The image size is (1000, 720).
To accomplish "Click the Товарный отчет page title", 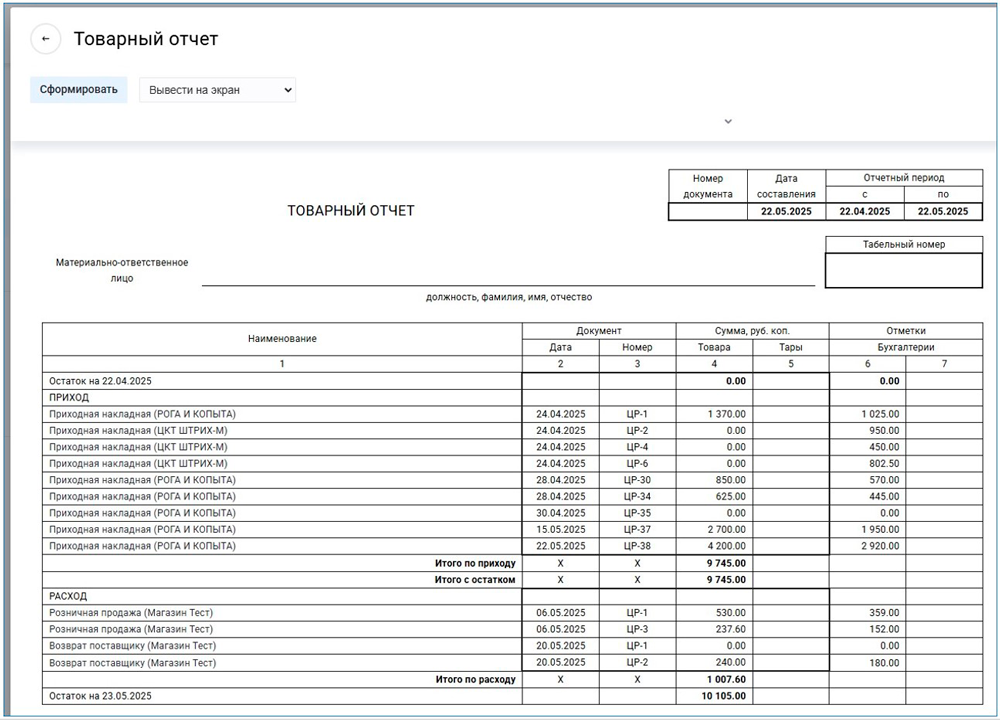I will click(x=146, y=39).
